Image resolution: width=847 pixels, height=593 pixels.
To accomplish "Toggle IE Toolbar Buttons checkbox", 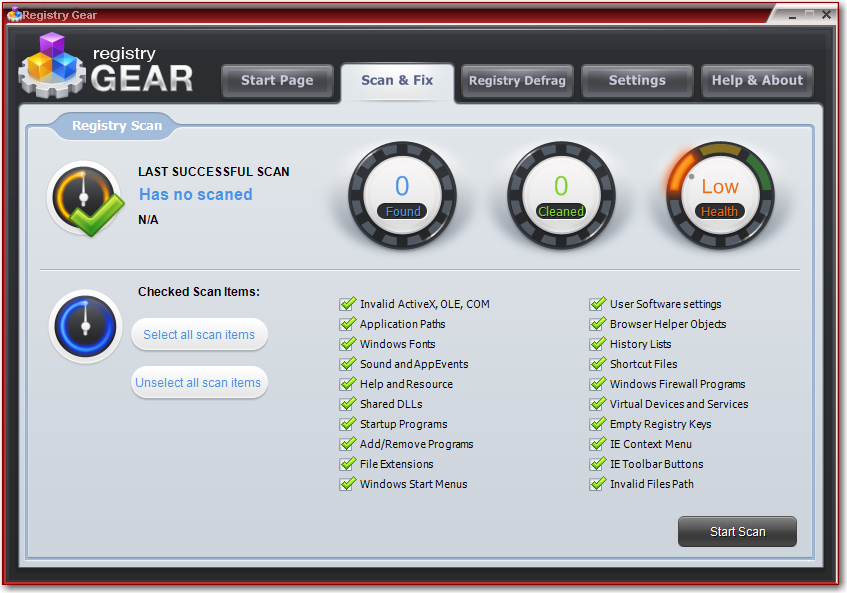I will pos(598,464).
